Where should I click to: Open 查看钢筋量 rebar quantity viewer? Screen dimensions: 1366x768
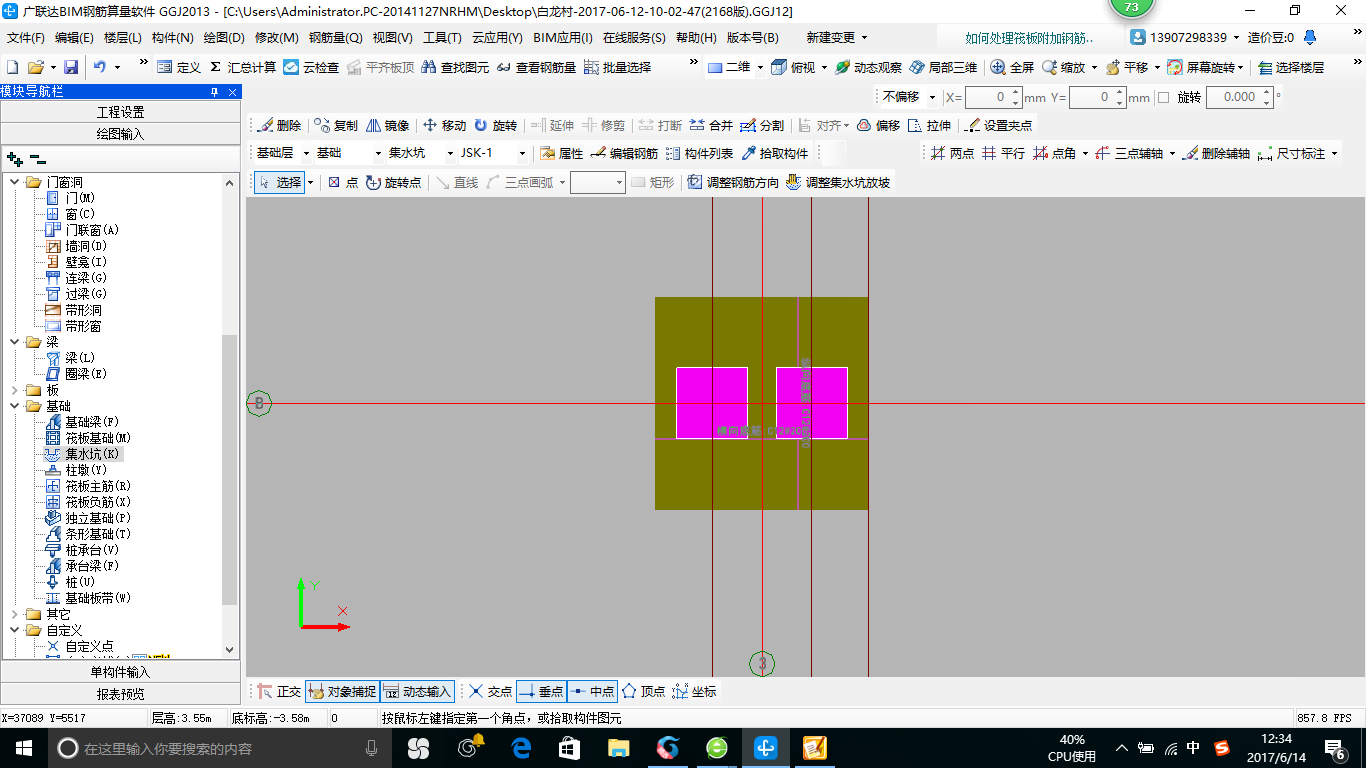(536, 67)
